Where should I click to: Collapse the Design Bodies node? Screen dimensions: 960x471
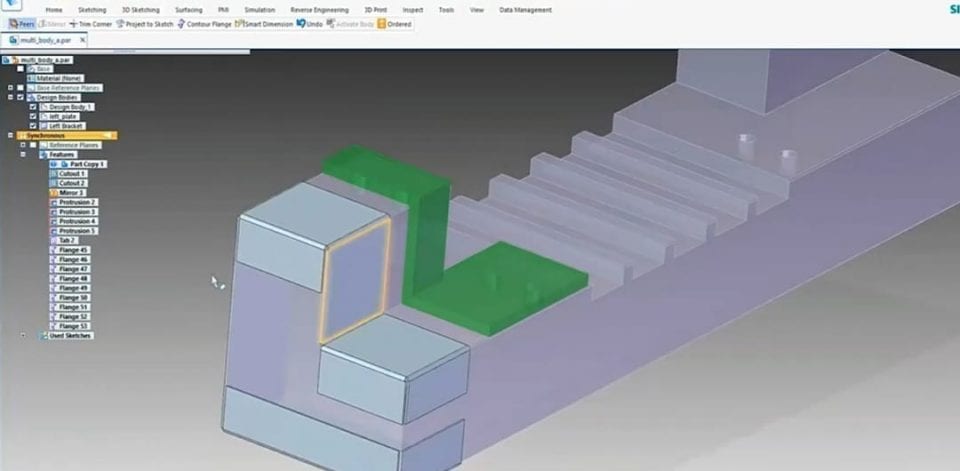10,97
